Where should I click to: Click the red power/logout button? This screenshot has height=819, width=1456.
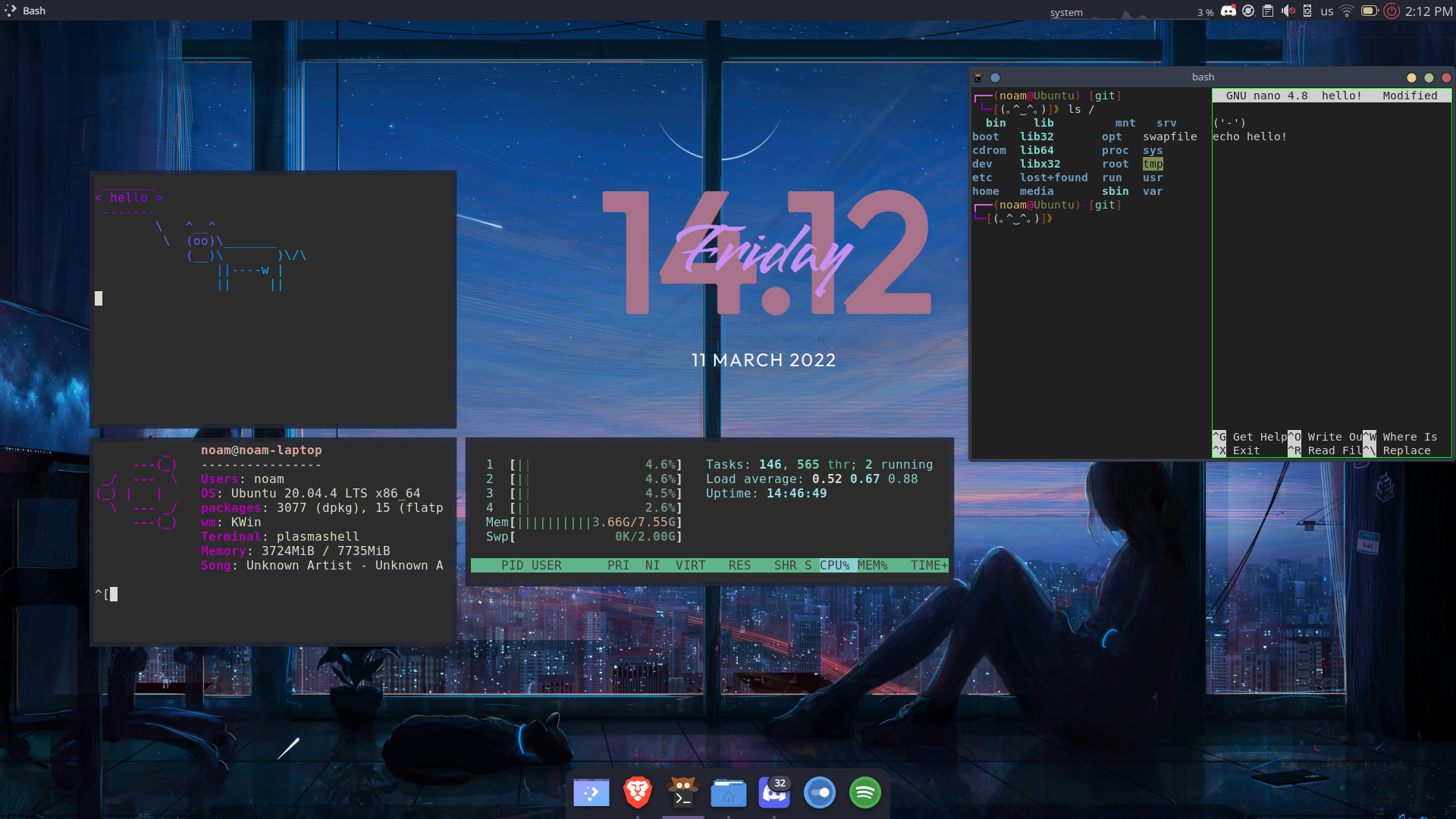(x=1392, y=11)
